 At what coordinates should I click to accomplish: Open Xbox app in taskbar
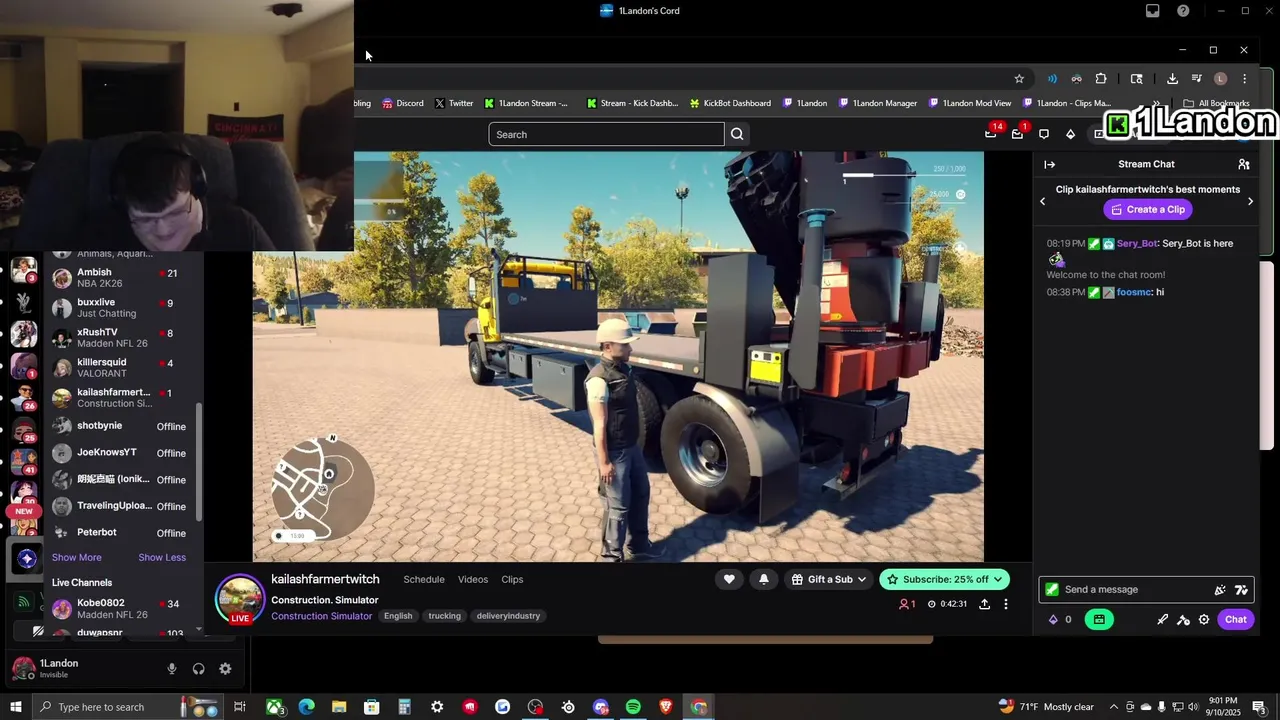point(274,707)
